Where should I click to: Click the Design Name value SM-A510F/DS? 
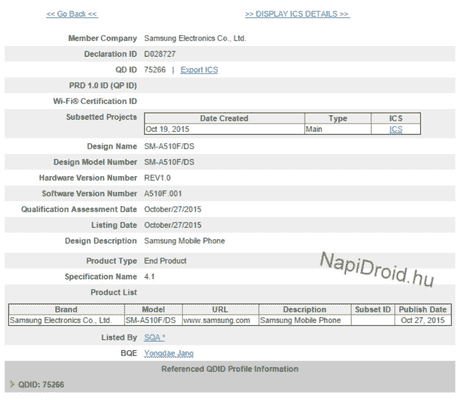[169, 146]
